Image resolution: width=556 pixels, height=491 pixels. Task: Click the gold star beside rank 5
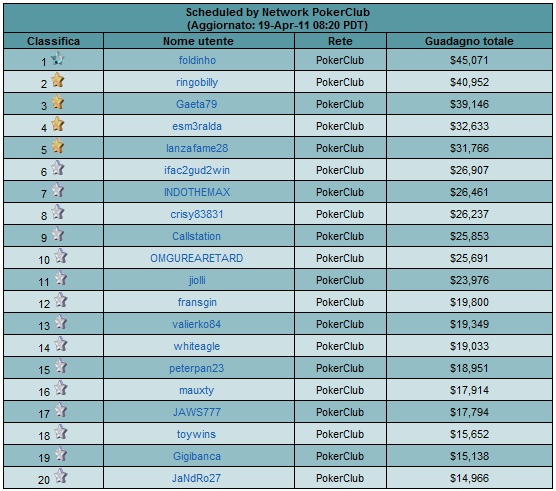tap(57, 146)
